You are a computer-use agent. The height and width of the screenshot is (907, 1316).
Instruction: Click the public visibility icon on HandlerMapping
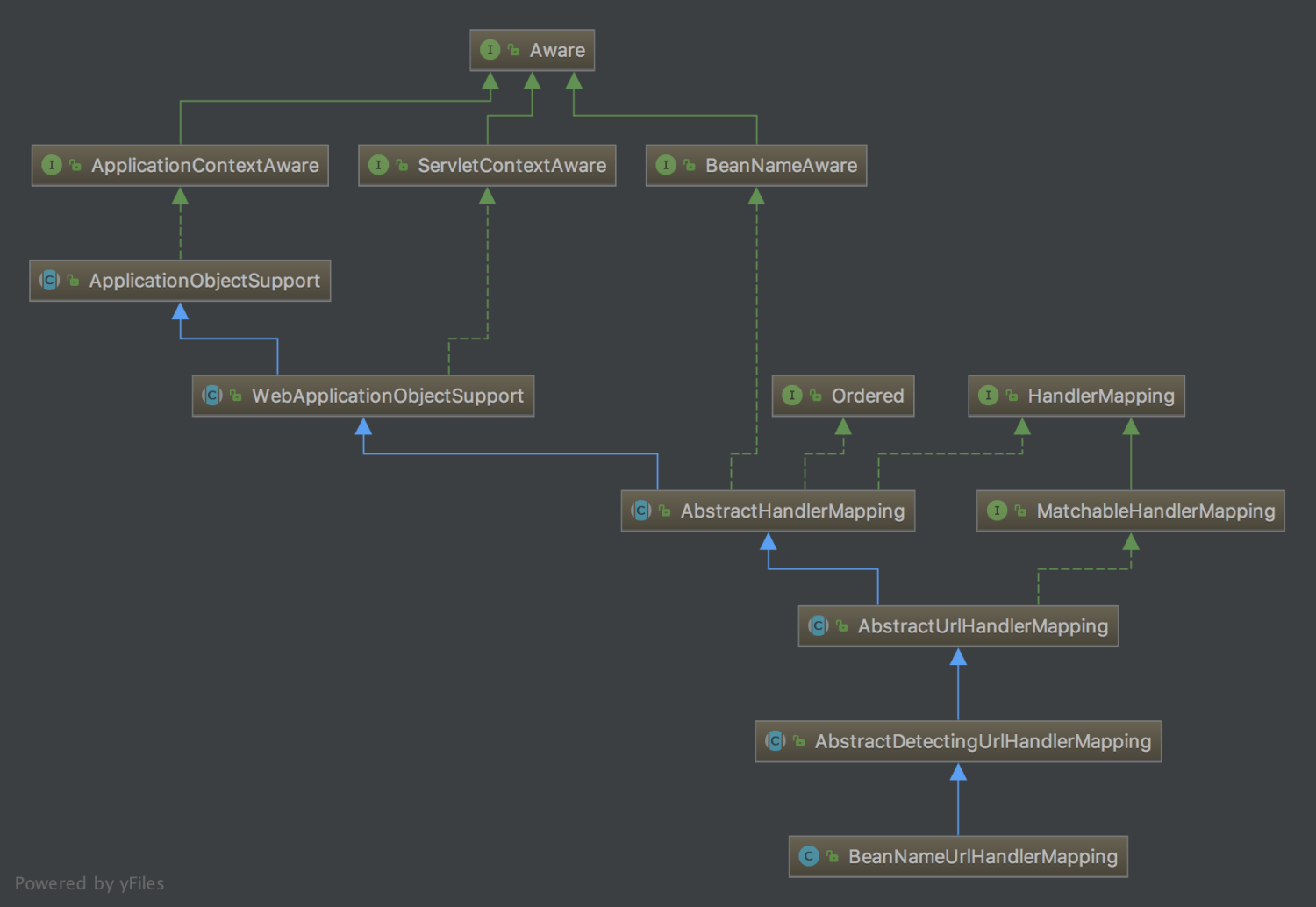(x=1012, y=396)
